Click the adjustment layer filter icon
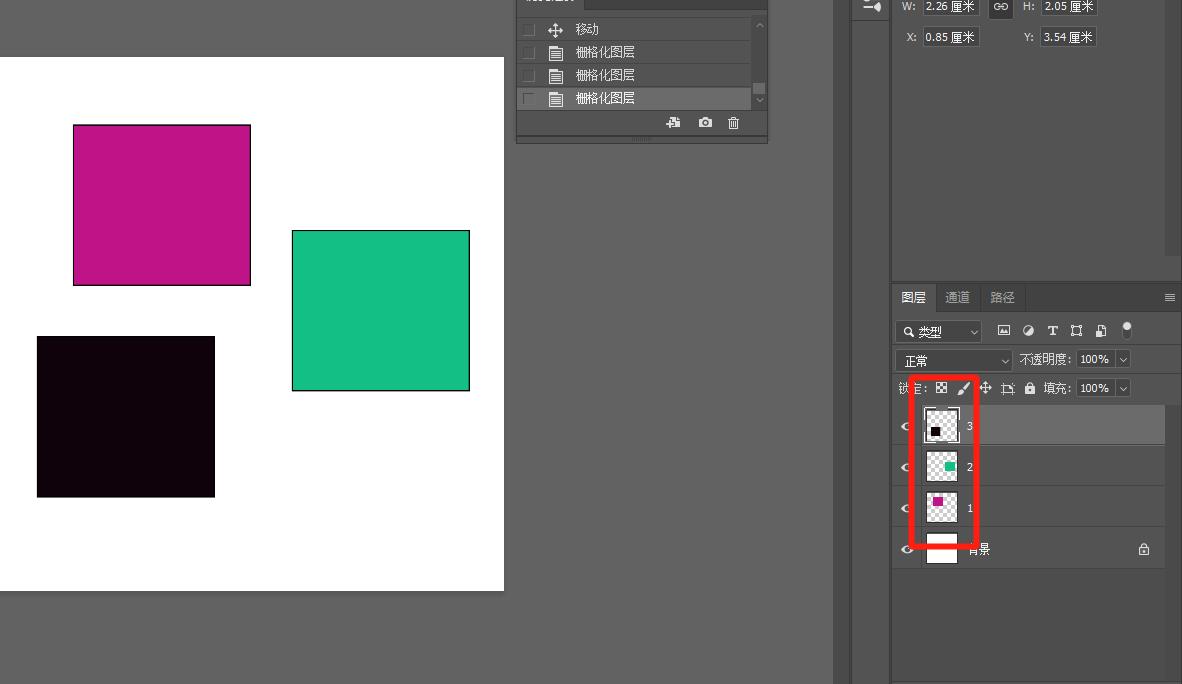Viewport: 1182px width, 684px height. tap(1028, 331)
